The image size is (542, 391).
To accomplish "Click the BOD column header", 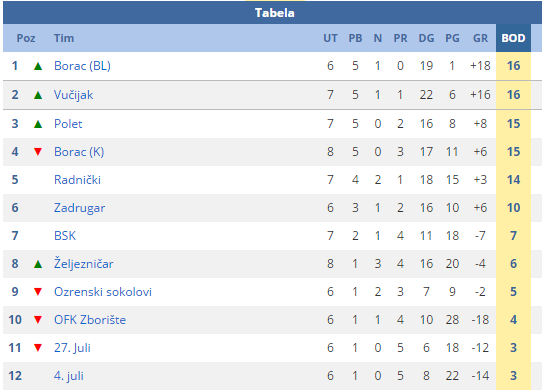I will [x=513, y=38].
